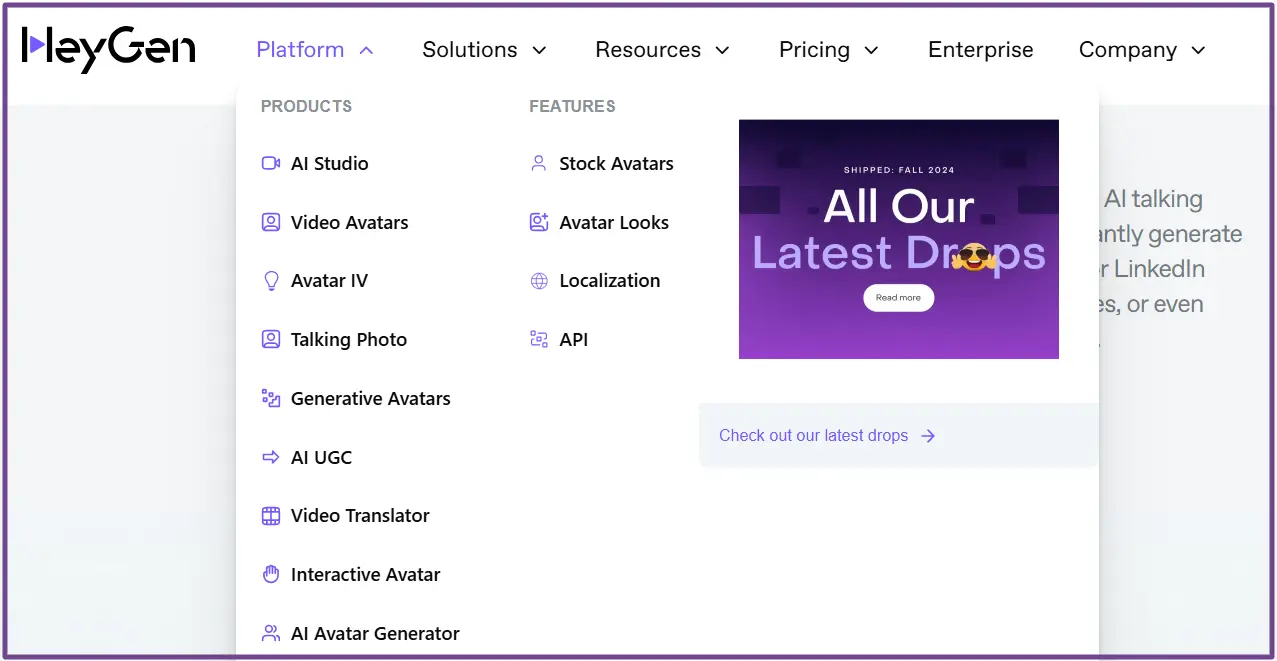
Task: Click the Talking Photo icon
Action: [x=270, y=339]
